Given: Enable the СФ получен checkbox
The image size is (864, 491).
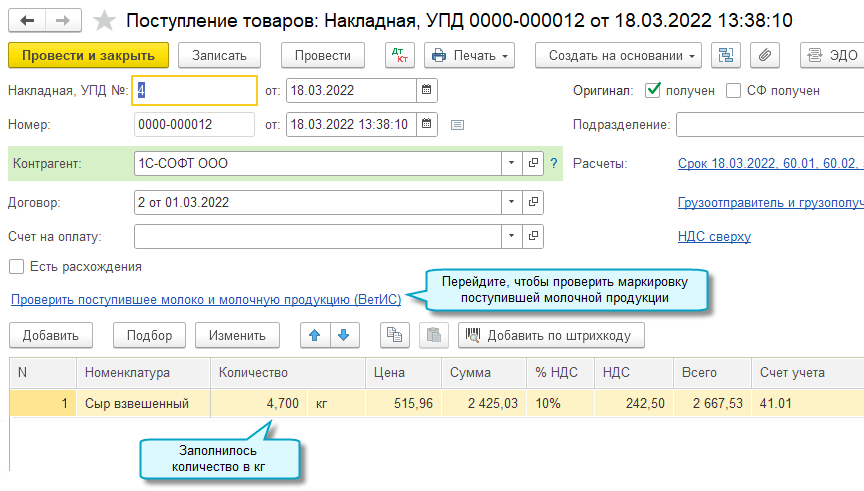Looking at the screenshot, I should tap(733, 90).
